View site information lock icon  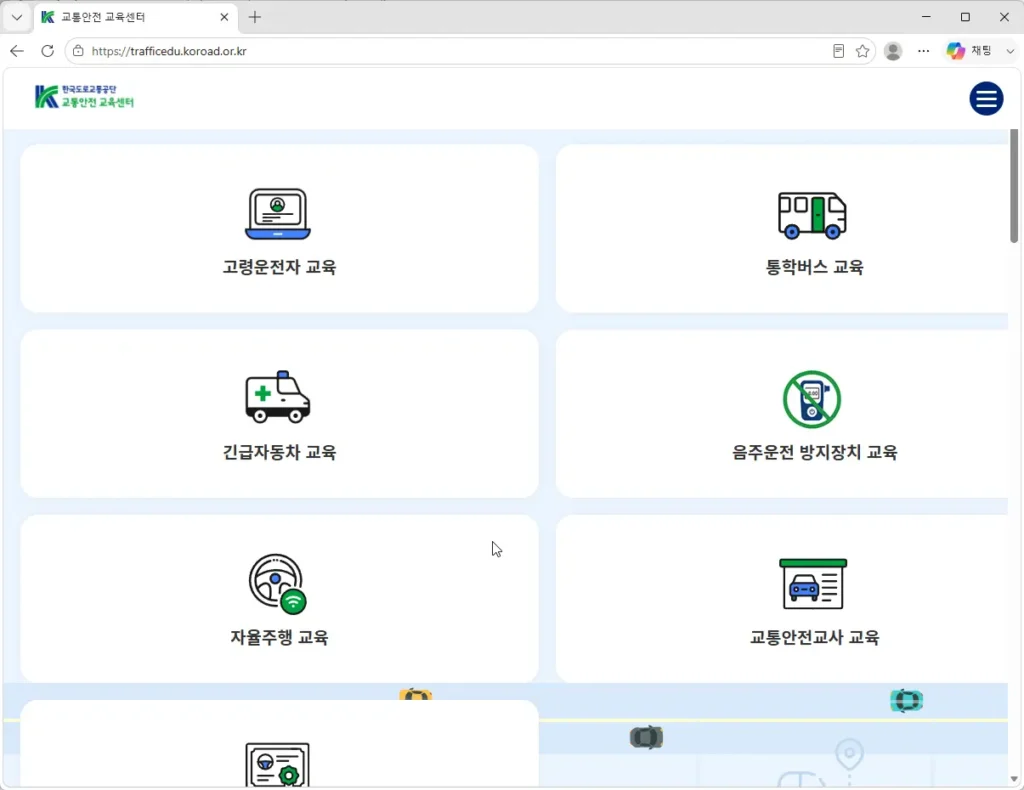click(78, 51)
